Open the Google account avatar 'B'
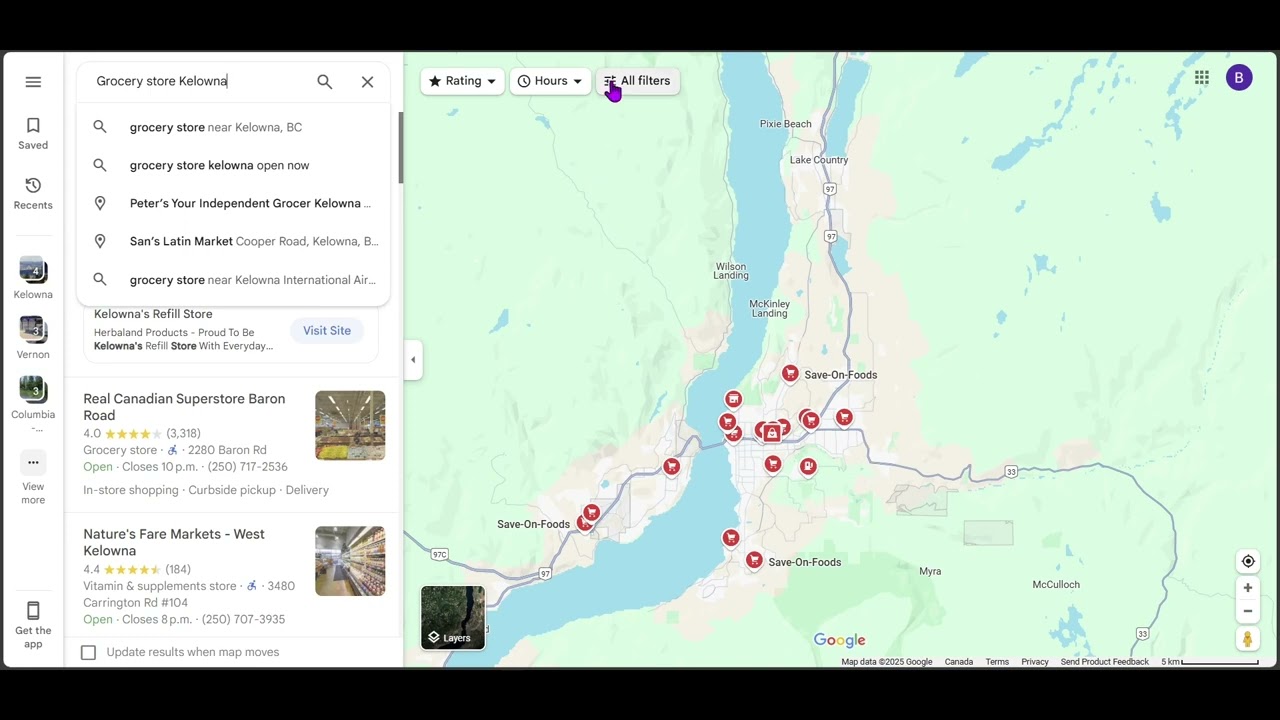 click(x=1239, y=78)
